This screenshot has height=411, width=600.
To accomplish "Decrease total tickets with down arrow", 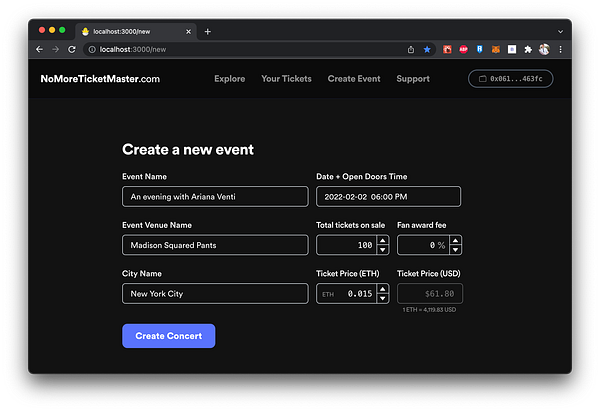I will point(383,250).
